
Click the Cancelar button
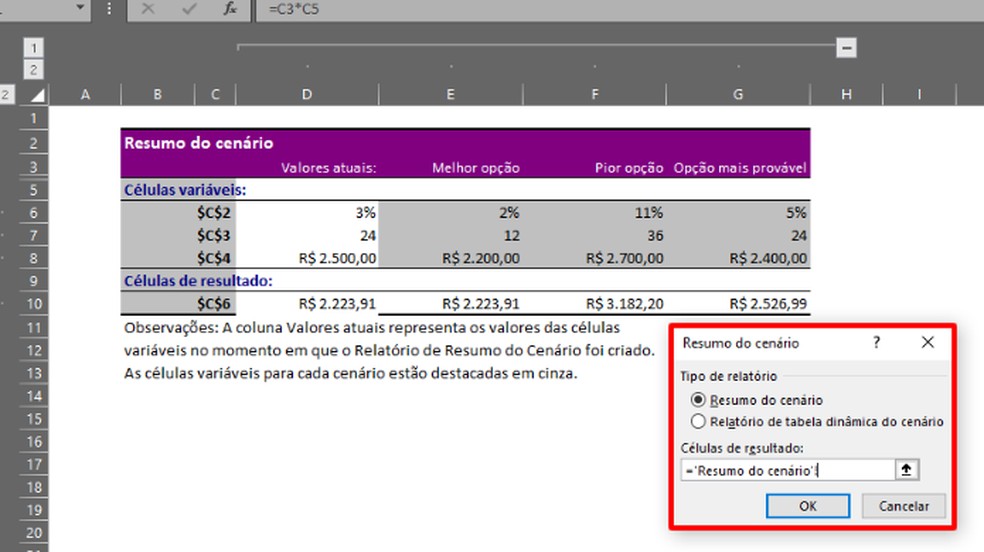point(904,506)
